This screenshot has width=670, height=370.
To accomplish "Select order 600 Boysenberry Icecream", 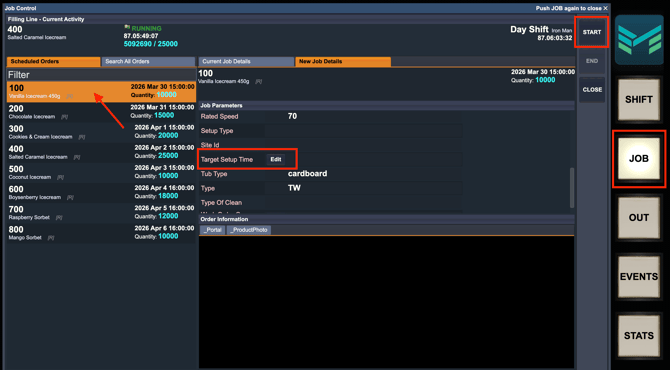I will (x=101, y=193).
